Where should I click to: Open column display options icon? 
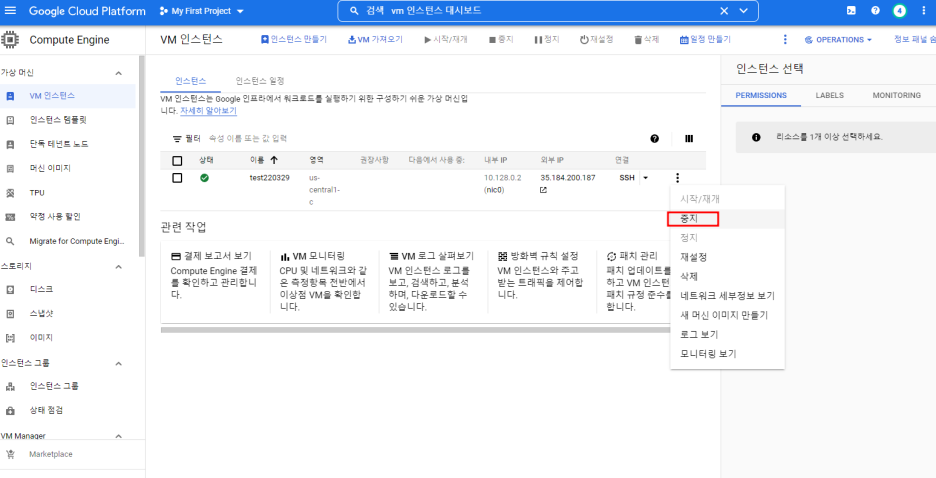coord(689,138)
